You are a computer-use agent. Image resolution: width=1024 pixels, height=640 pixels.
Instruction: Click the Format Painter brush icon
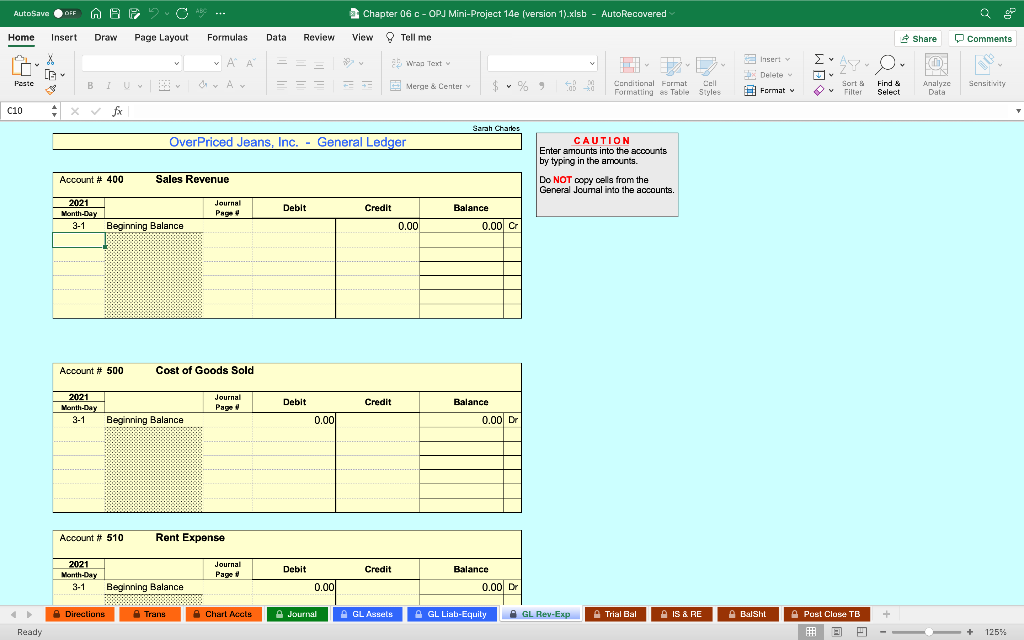51,90
